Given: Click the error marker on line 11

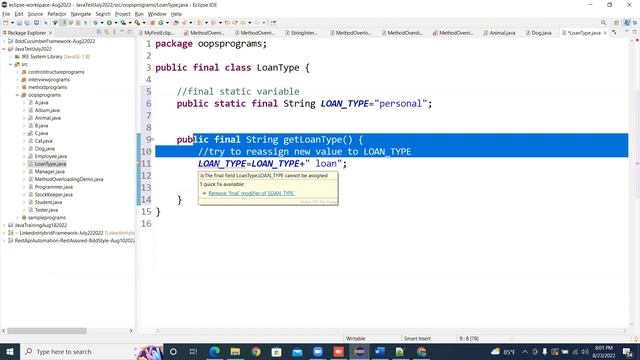Looking at the screenshot, I should tap(139, 164).
